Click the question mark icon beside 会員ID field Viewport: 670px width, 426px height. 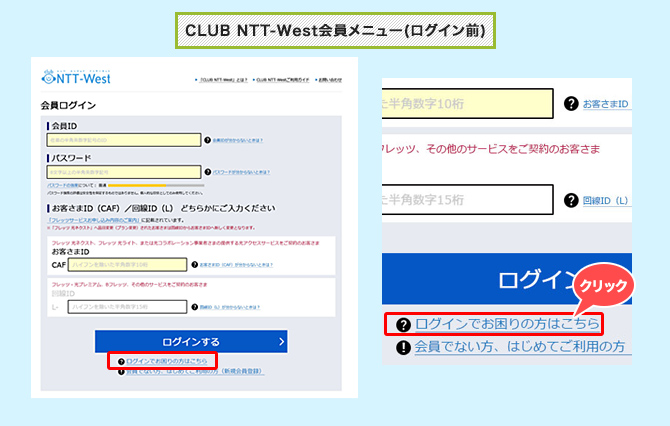(x=208, y=140)
